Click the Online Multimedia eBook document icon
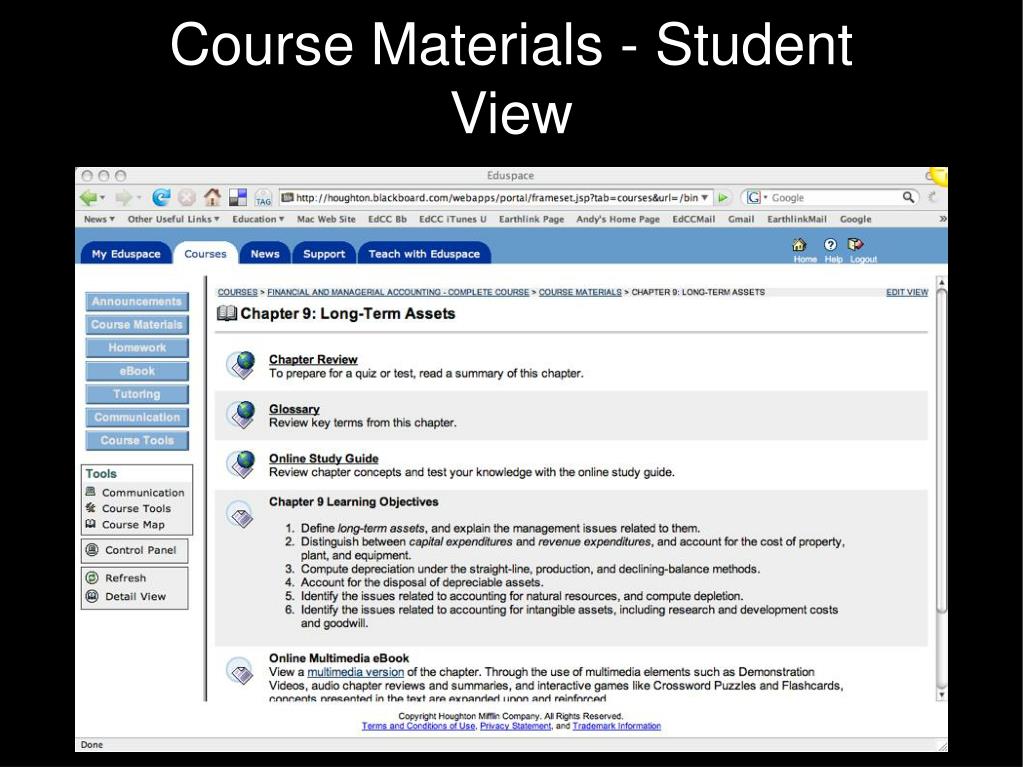This screenshot has height=767, width=1023. [x=239, y=671]
